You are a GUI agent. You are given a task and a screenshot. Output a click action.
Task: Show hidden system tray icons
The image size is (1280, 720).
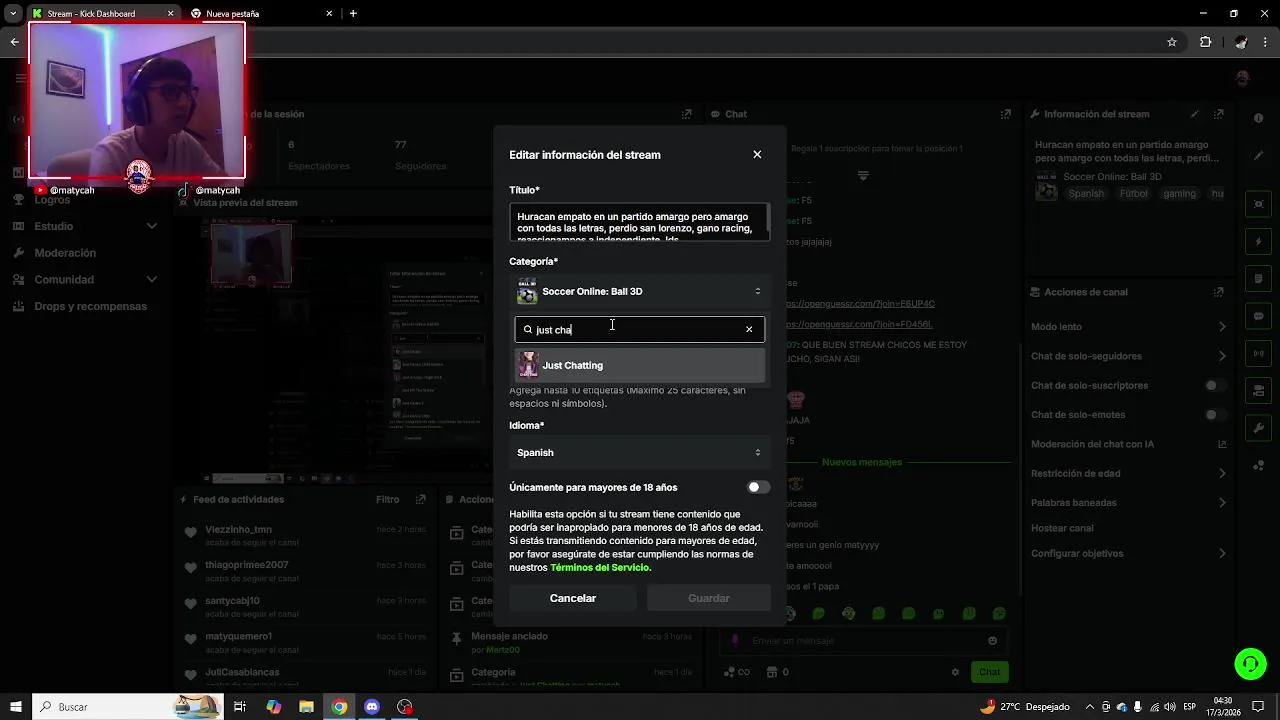coord(1090,707)
